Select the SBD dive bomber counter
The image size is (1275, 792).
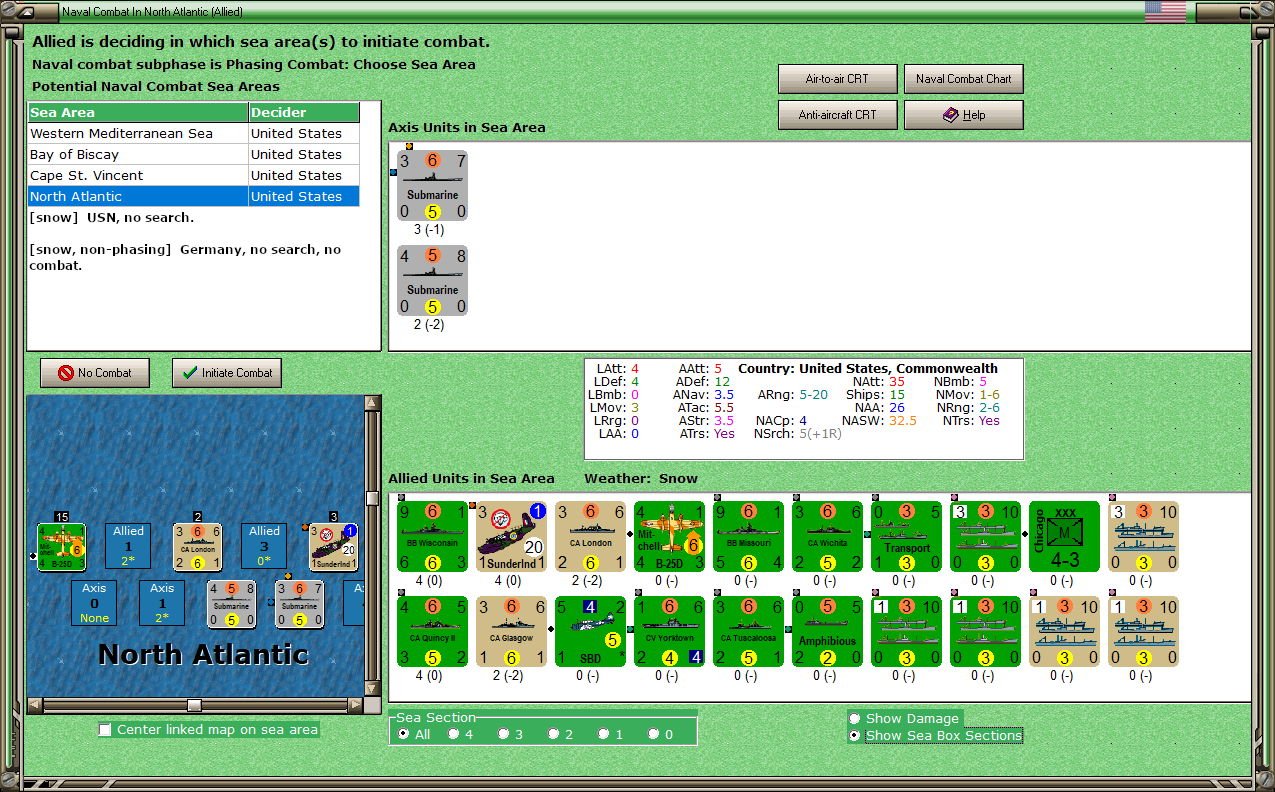pyautogui.click(x=590, y=631)
